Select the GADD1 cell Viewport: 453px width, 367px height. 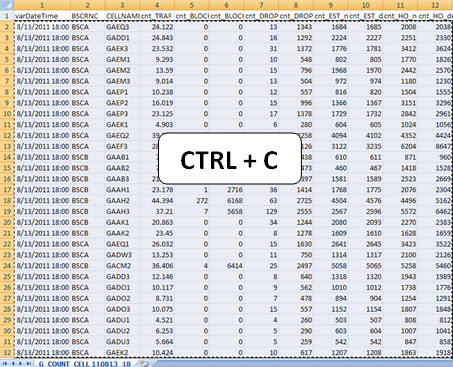[122, 38]
